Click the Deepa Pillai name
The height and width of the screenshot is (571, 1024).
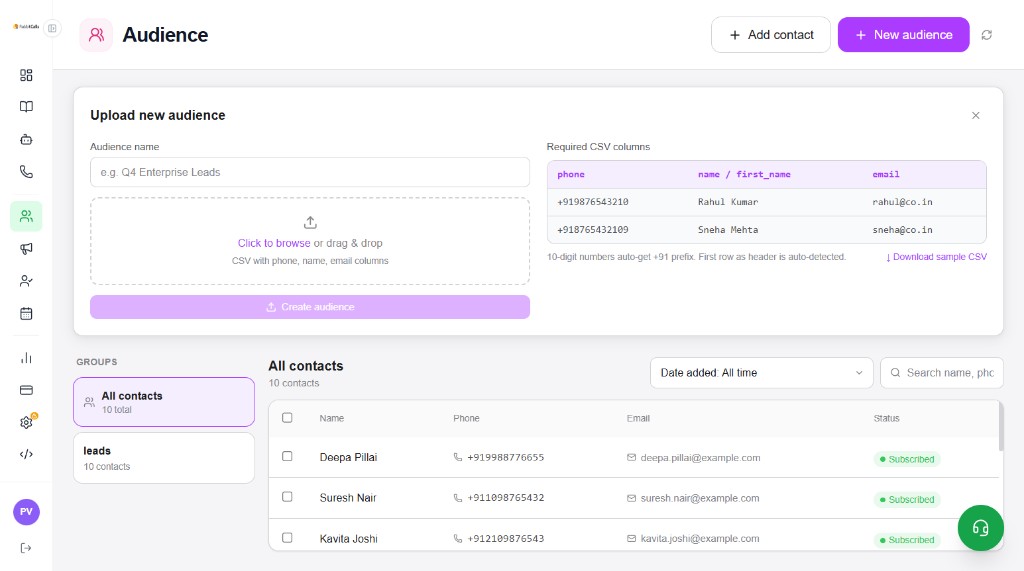click(x=348, y=457)
